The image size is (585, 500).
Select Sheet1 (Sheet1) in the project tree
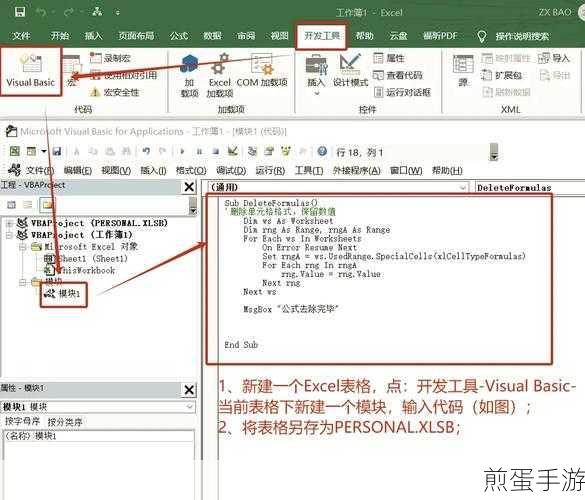pyautogui.click(x=85, y=259)
